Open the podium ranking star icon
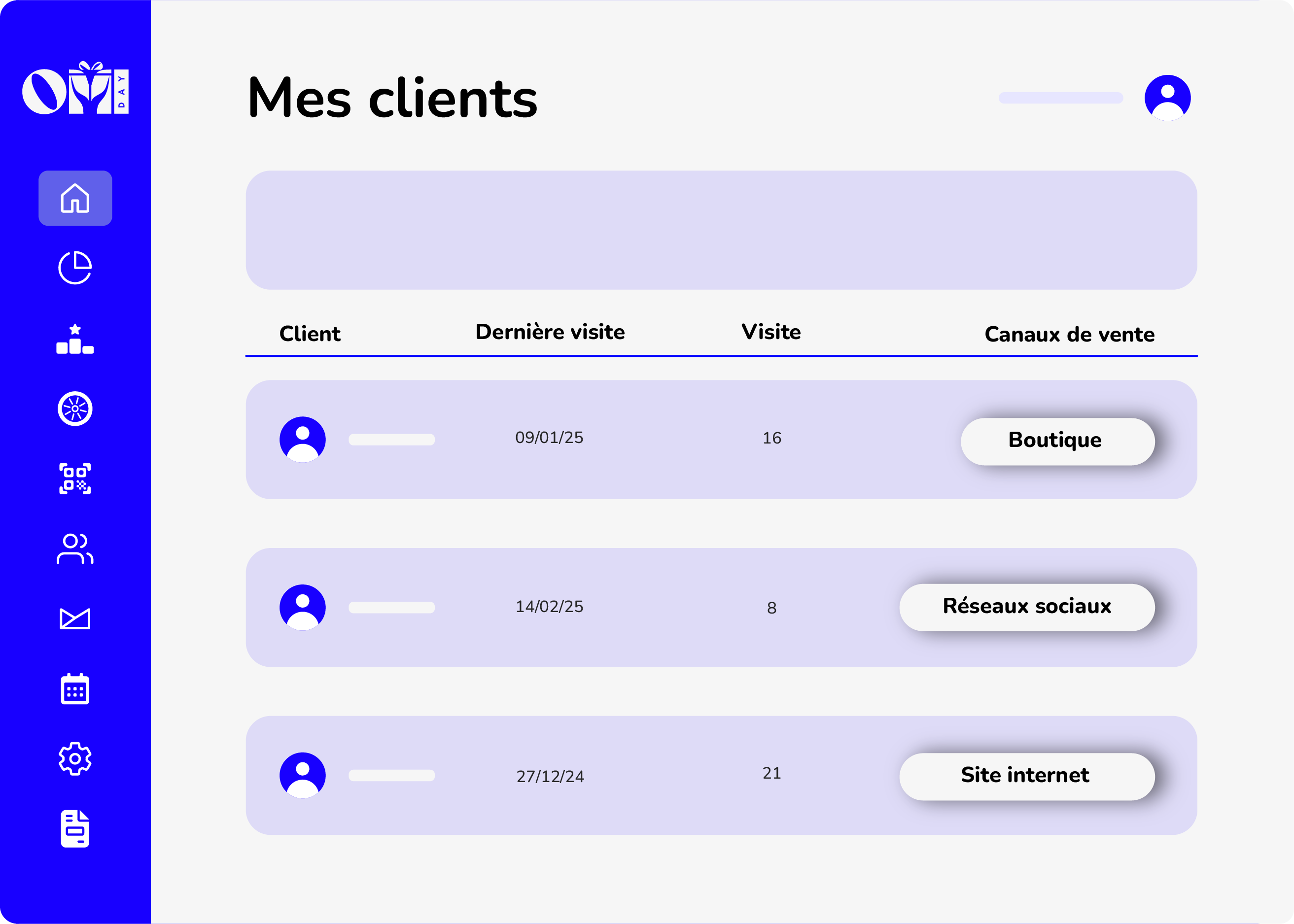Viewport: 1294px width, 924px height. point(75,339)
